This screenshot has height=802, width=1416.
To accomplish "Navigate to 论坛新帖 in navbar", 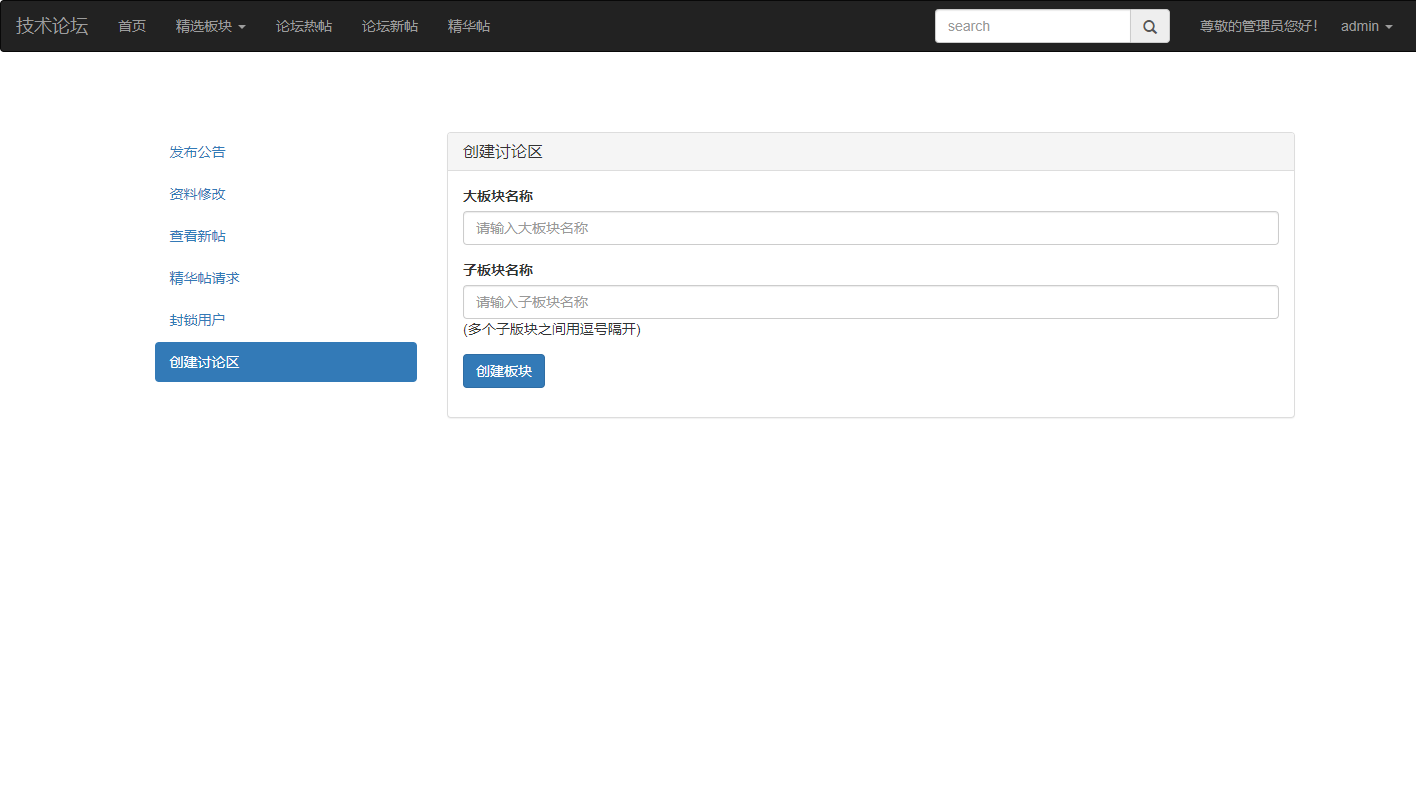I will (x=390, y=27).
